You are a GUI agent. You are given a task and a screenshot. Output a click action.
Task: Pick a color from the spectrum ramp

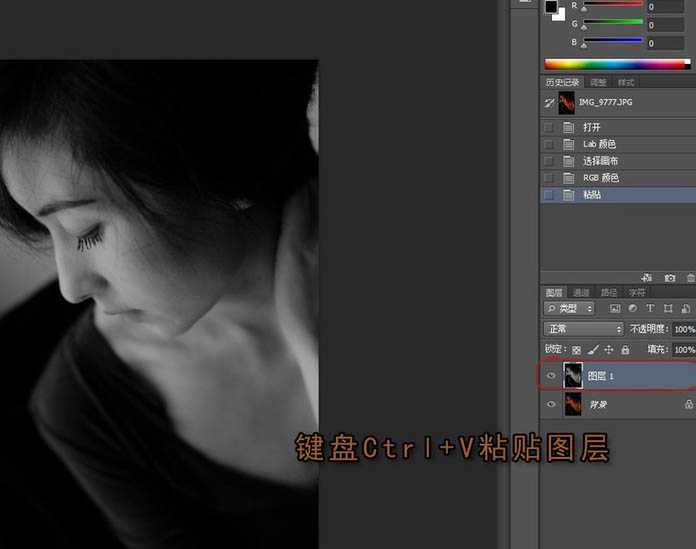point(617,64)
